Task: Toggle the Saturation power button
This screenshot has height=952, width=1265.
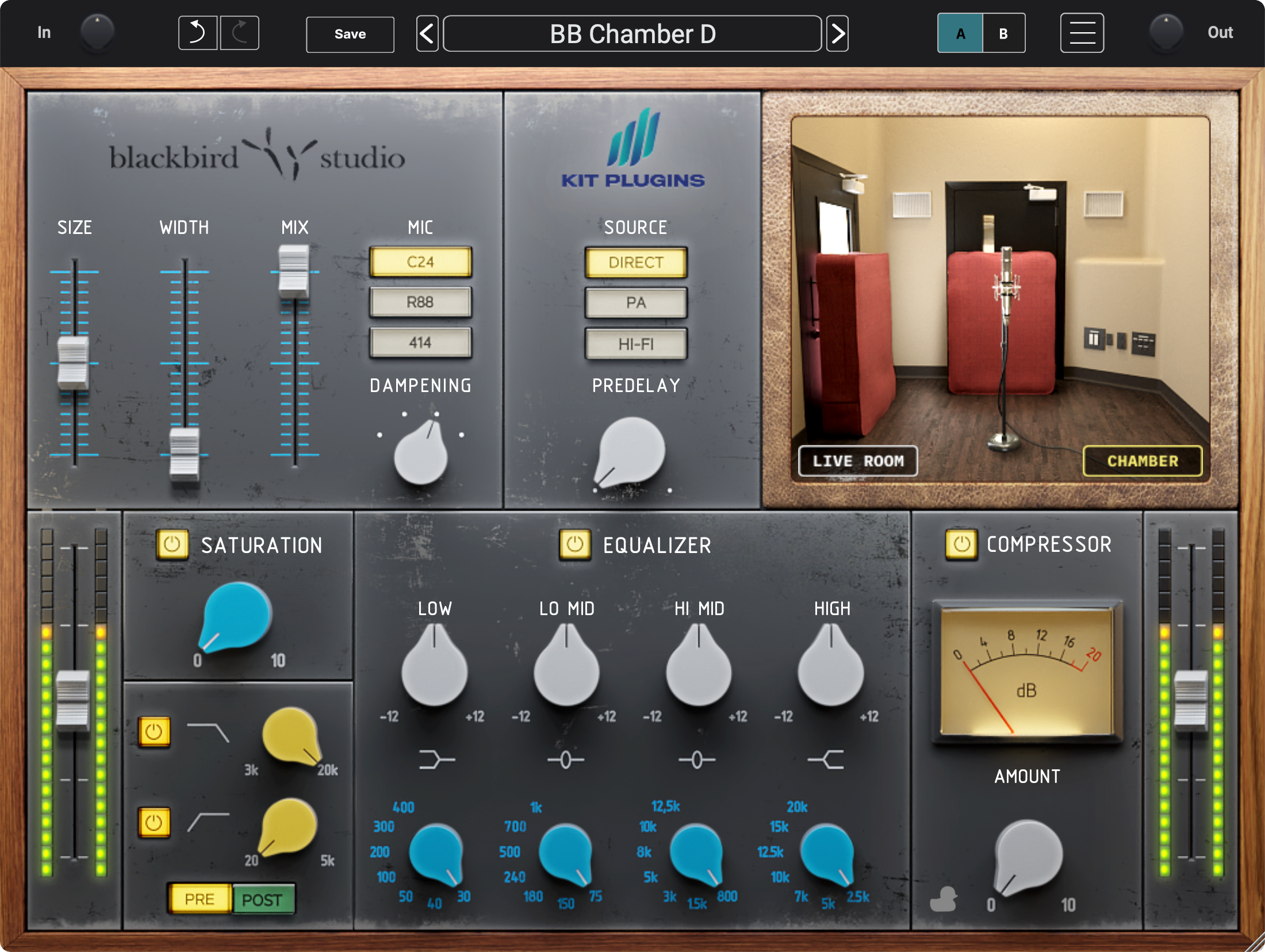Action: point(172,544)
